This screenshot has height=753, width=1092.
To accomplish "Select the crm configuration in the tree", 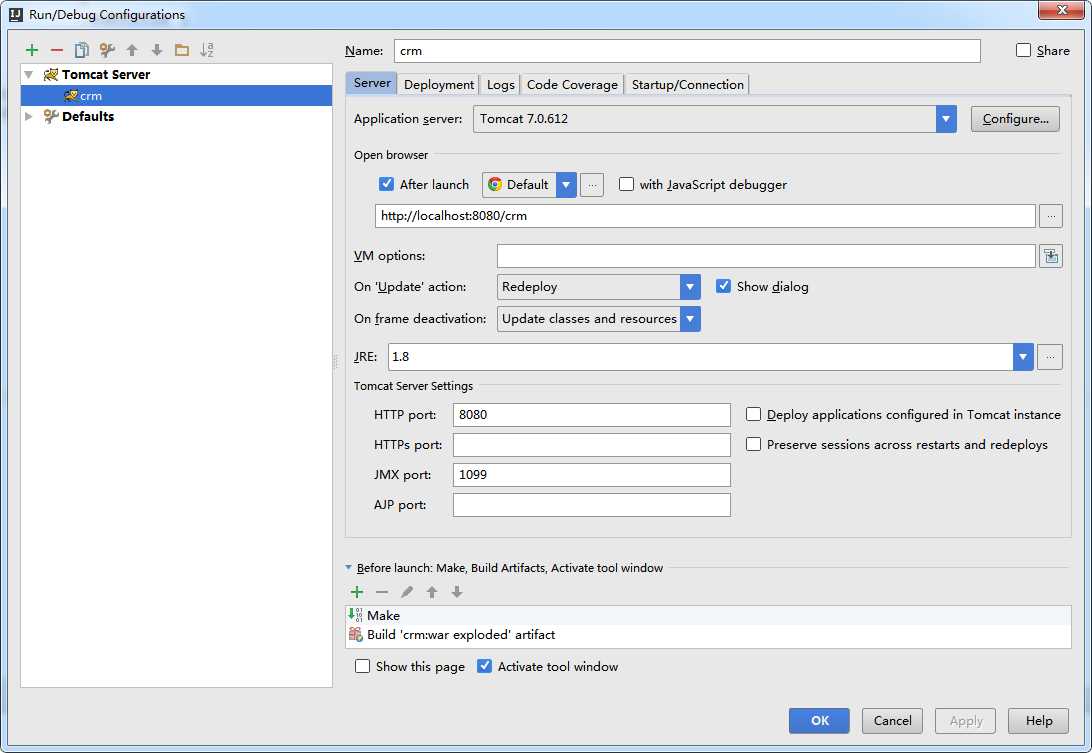I will pos(176,95).
